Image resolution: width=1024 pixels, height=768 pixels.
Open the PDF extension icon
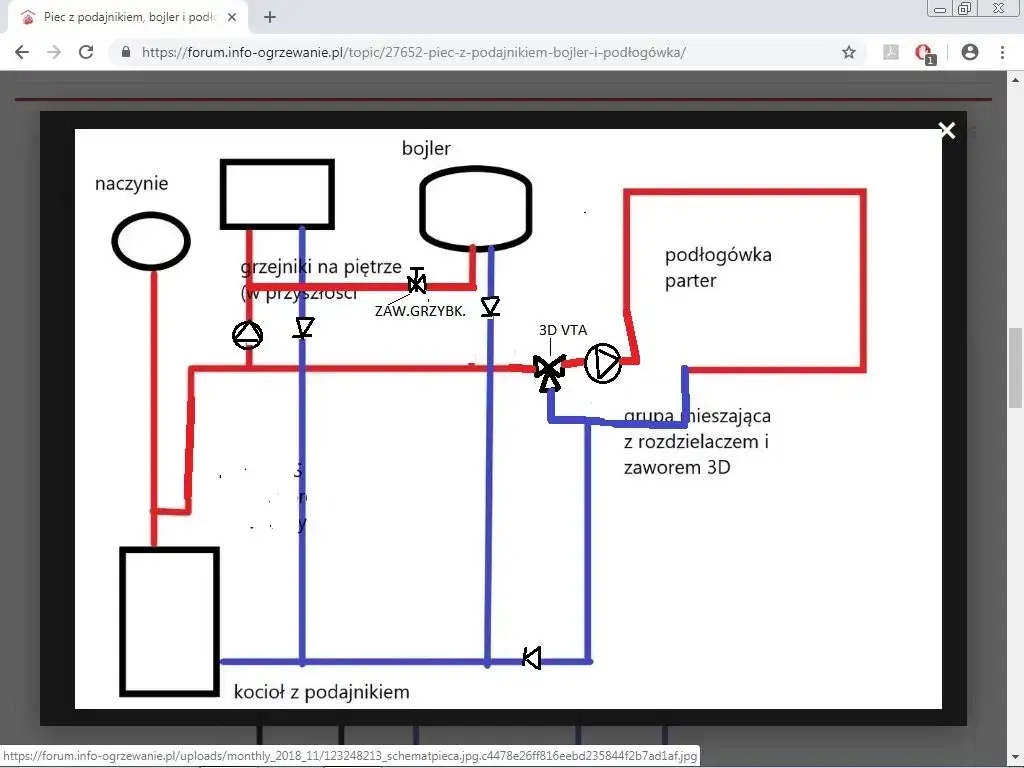tap(891, 52)
